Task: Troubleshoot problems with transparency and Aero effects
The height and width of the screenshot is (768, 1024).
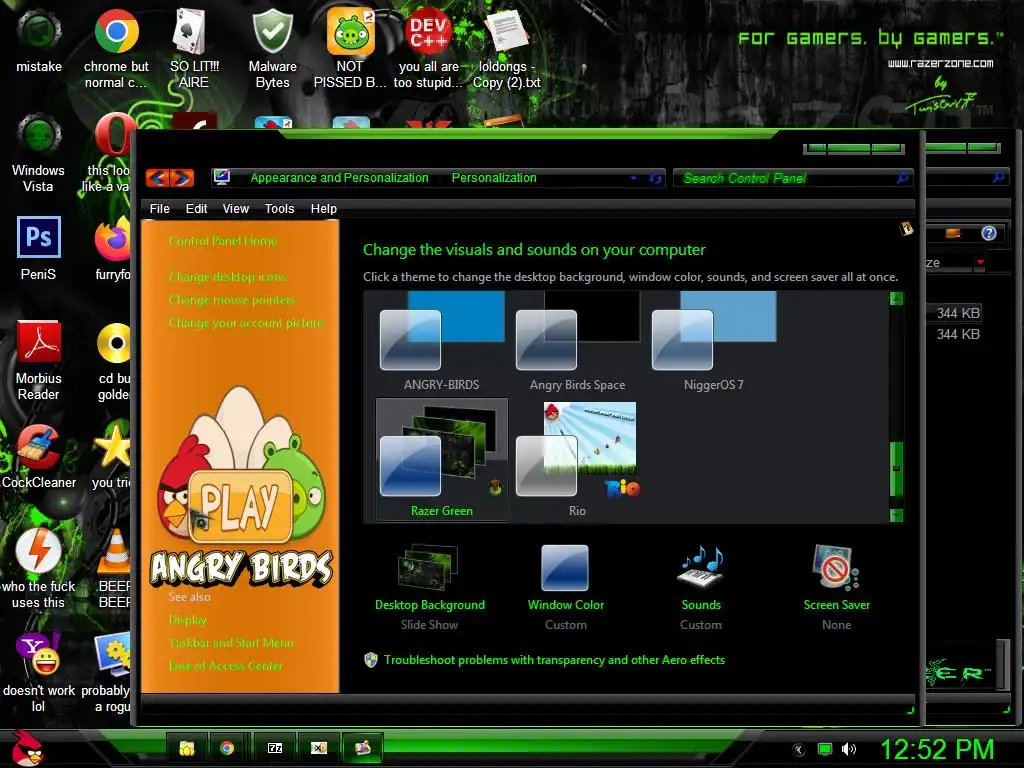Action: click(554, 660)
